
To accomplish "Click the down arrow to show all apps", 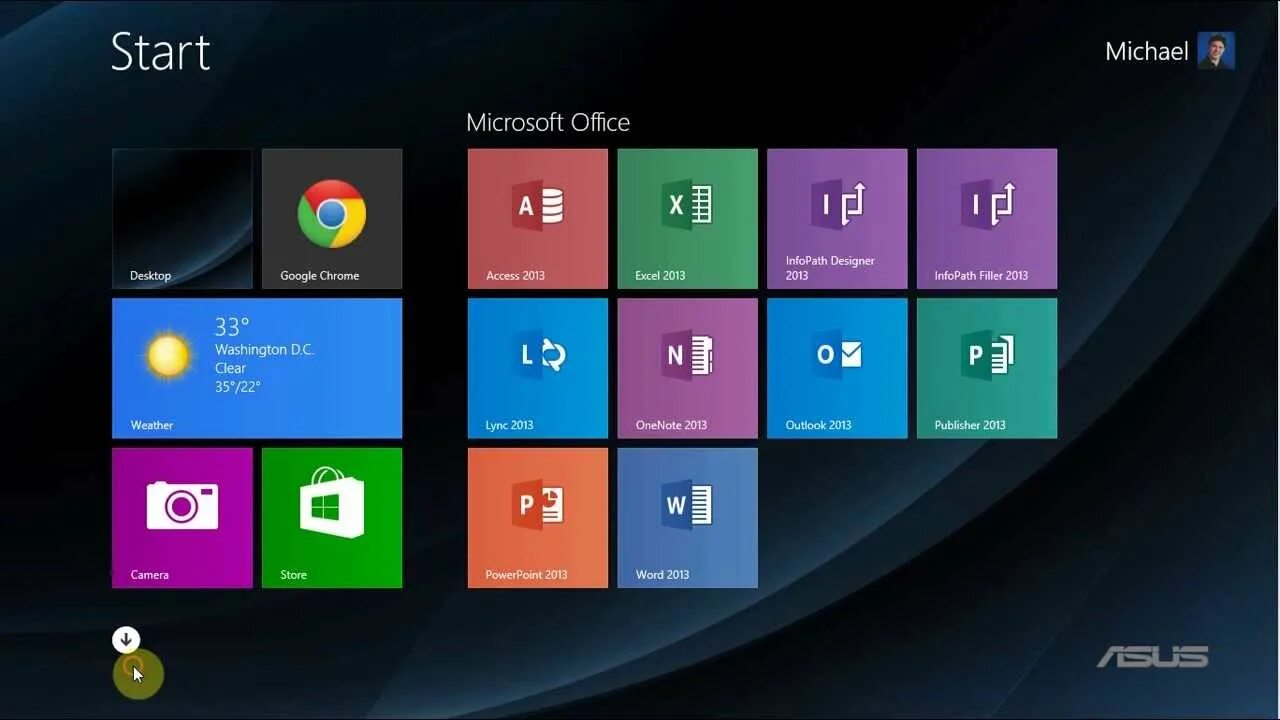I will (x=126, y=640).
